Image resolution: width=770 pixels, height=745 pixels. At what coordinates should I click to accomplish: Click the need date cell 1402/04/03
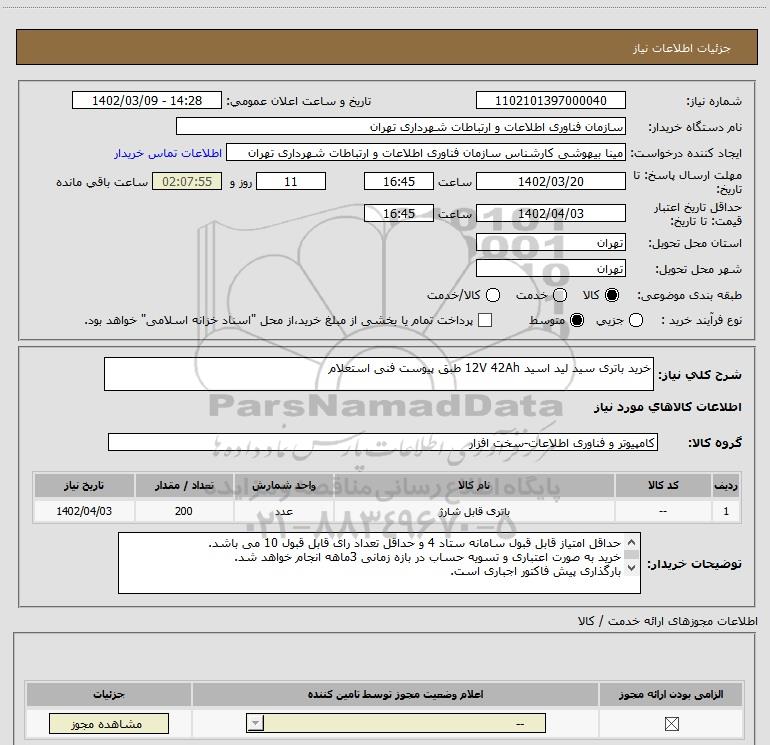pyautogui.click(x=84, y=511)
